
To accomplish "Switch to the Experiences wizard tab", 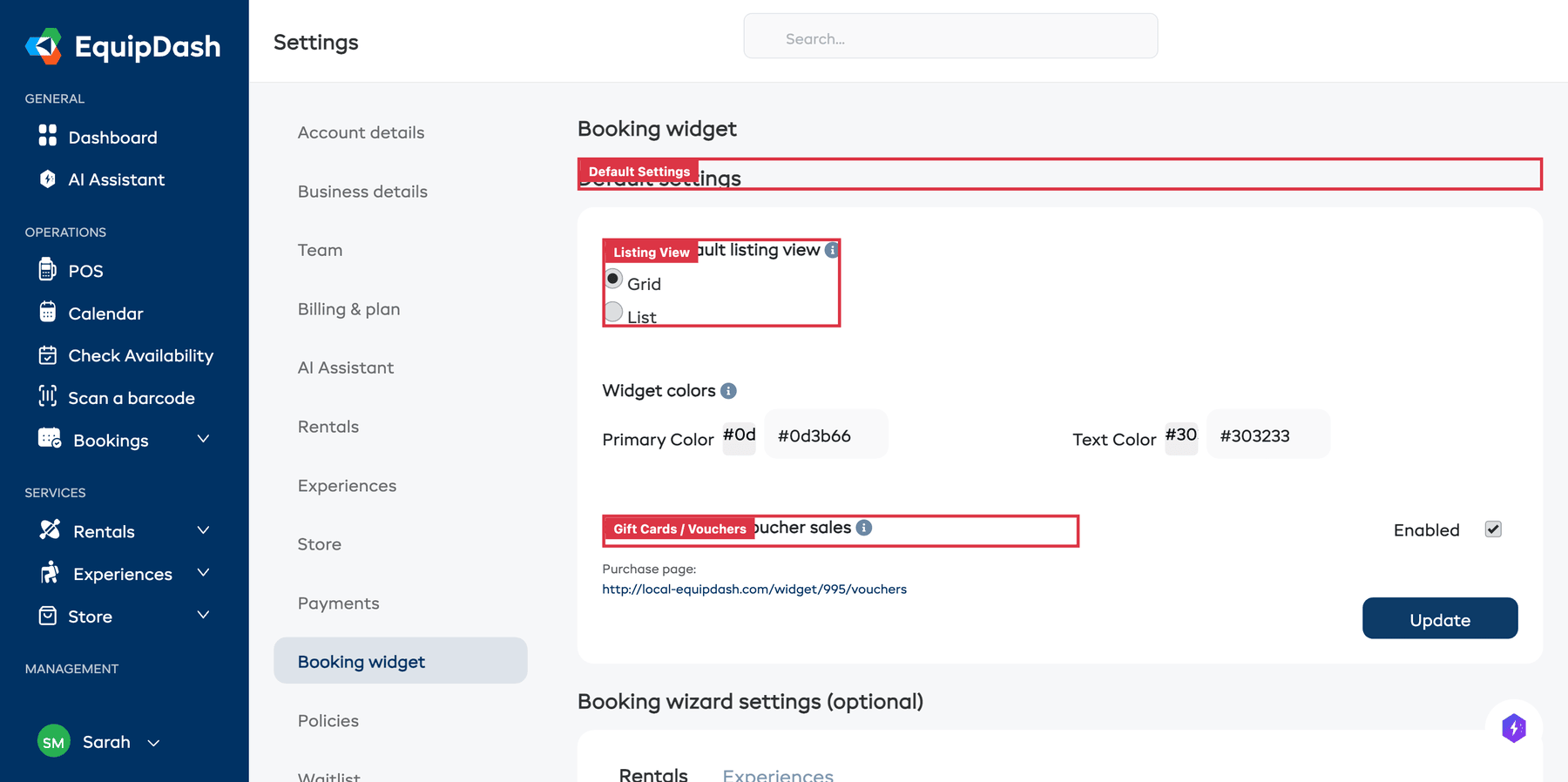I will pos(778,774).
